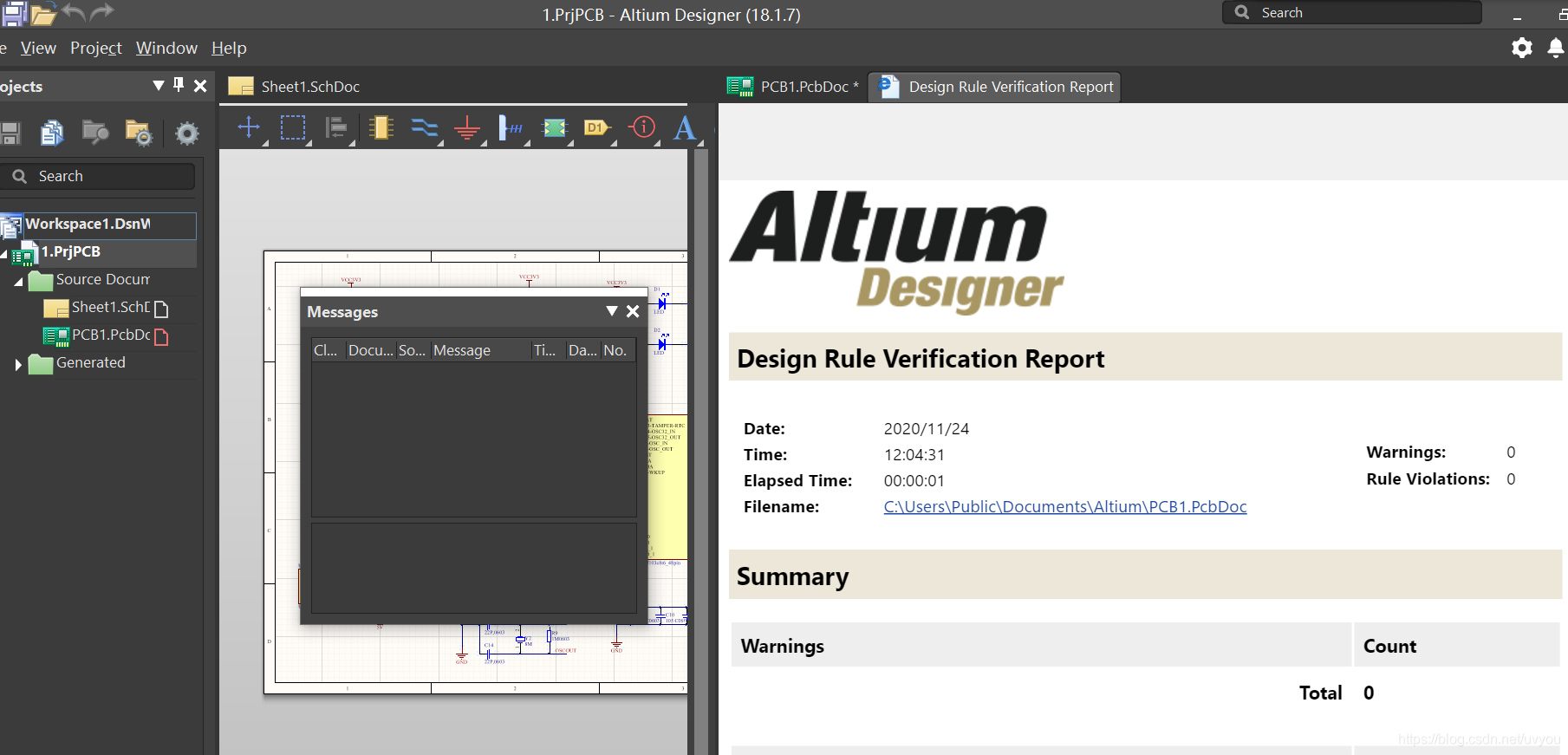
Task: Close the Messages panel
Action: [x=633, y=311]
